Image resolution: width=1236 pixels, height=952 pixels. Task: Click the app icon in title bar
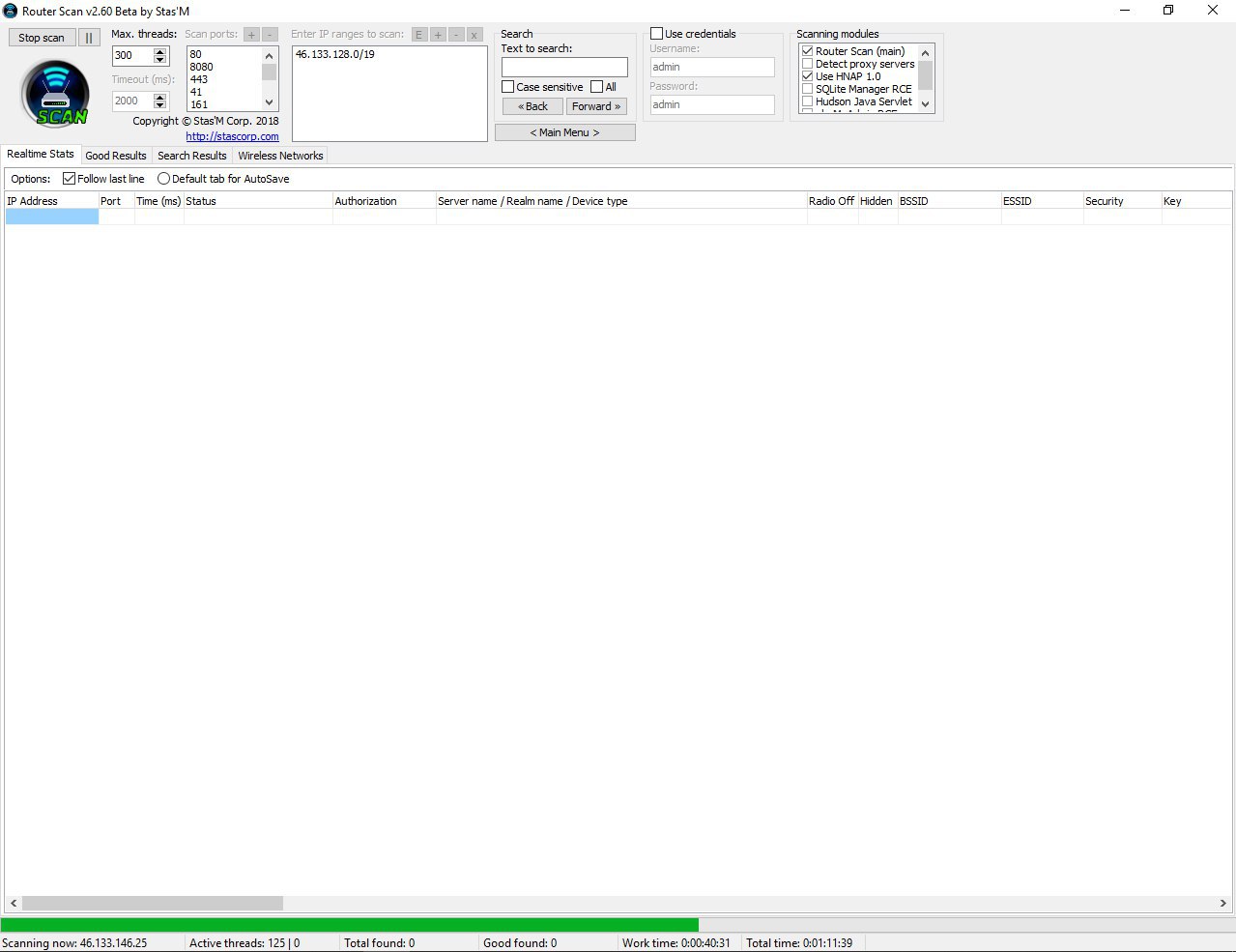[11, 11]
